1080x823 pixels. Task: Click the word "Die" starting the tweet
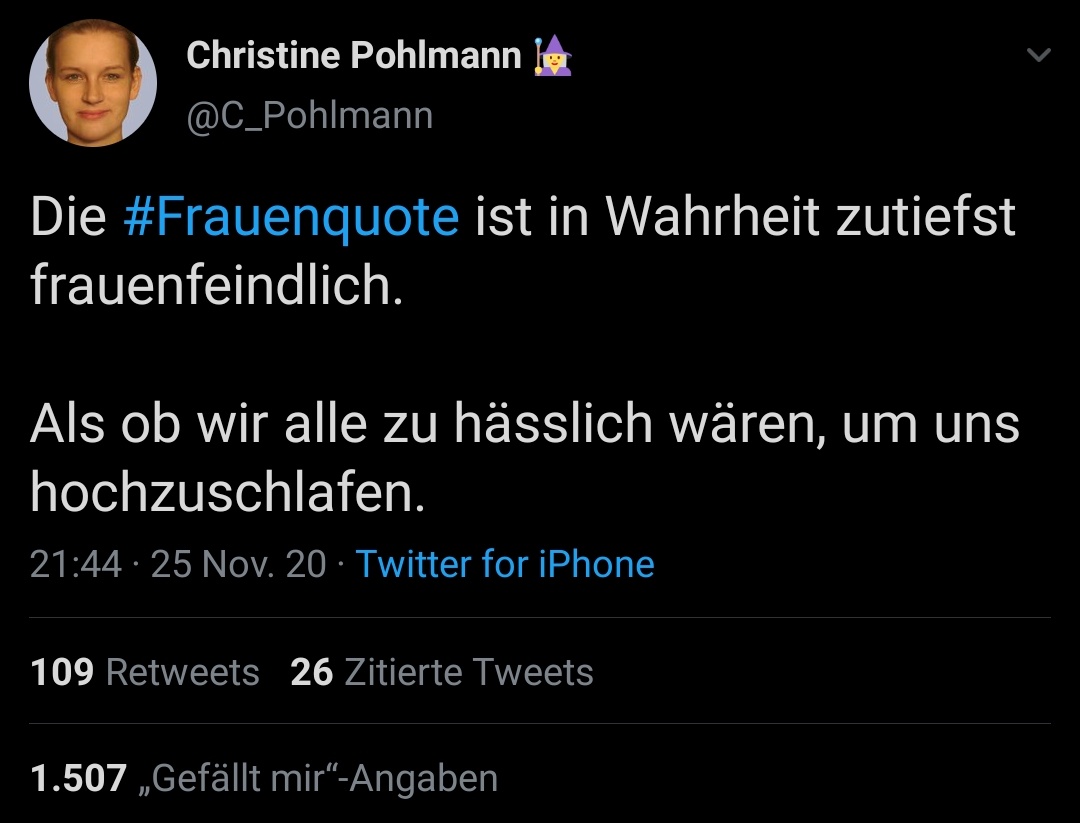[x=68, y=218]
